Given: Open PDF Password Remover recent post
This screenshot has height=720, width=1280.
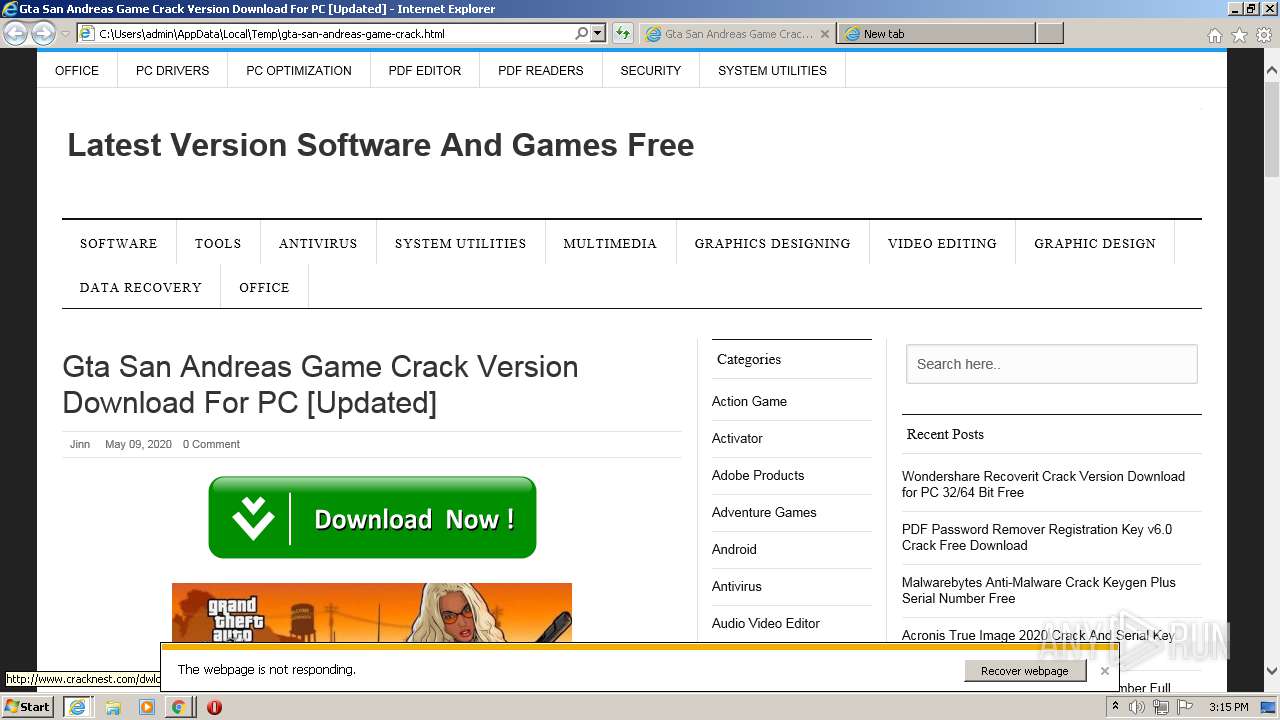Looking at the screenshot, I should [x=1037, y=537].
